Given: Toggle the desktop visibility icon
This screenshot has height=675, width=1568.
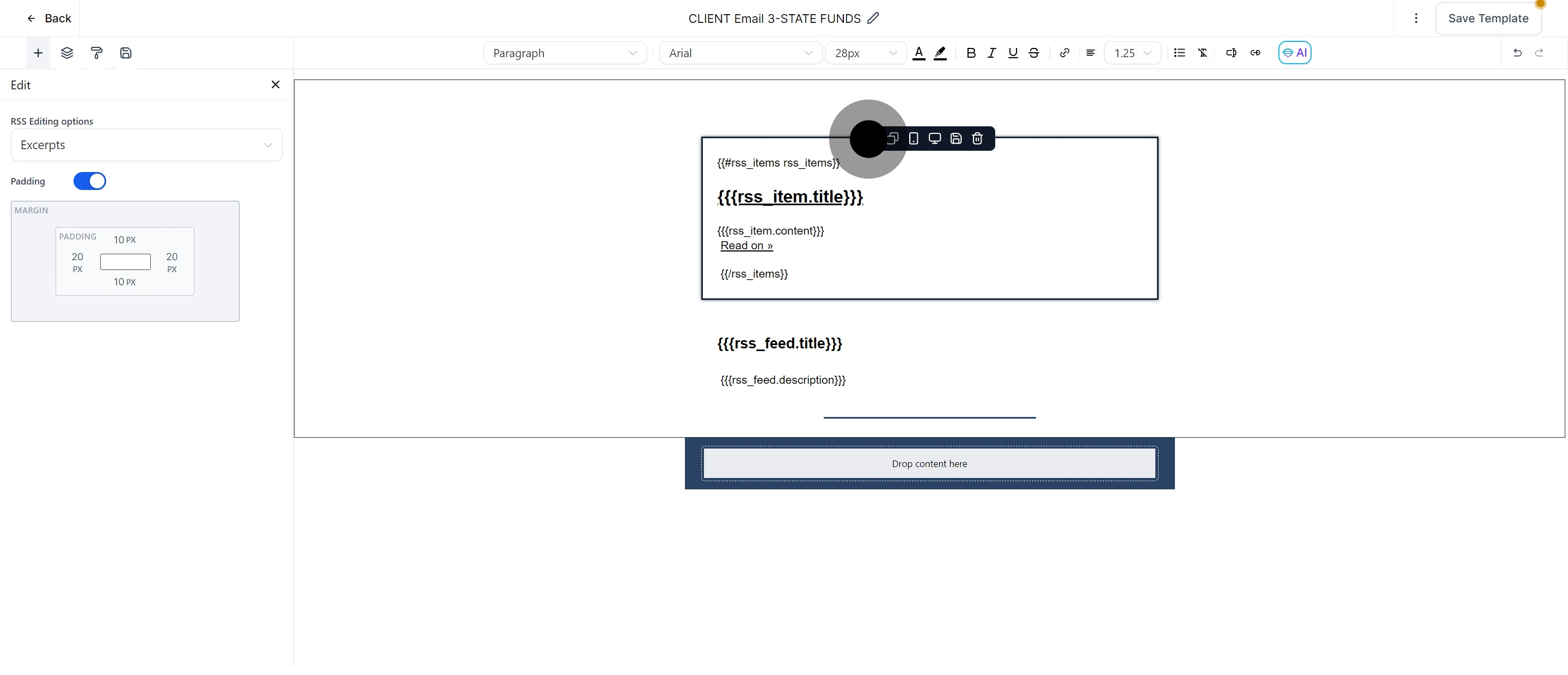Looking at the screenshot, I should click(934, 139).
